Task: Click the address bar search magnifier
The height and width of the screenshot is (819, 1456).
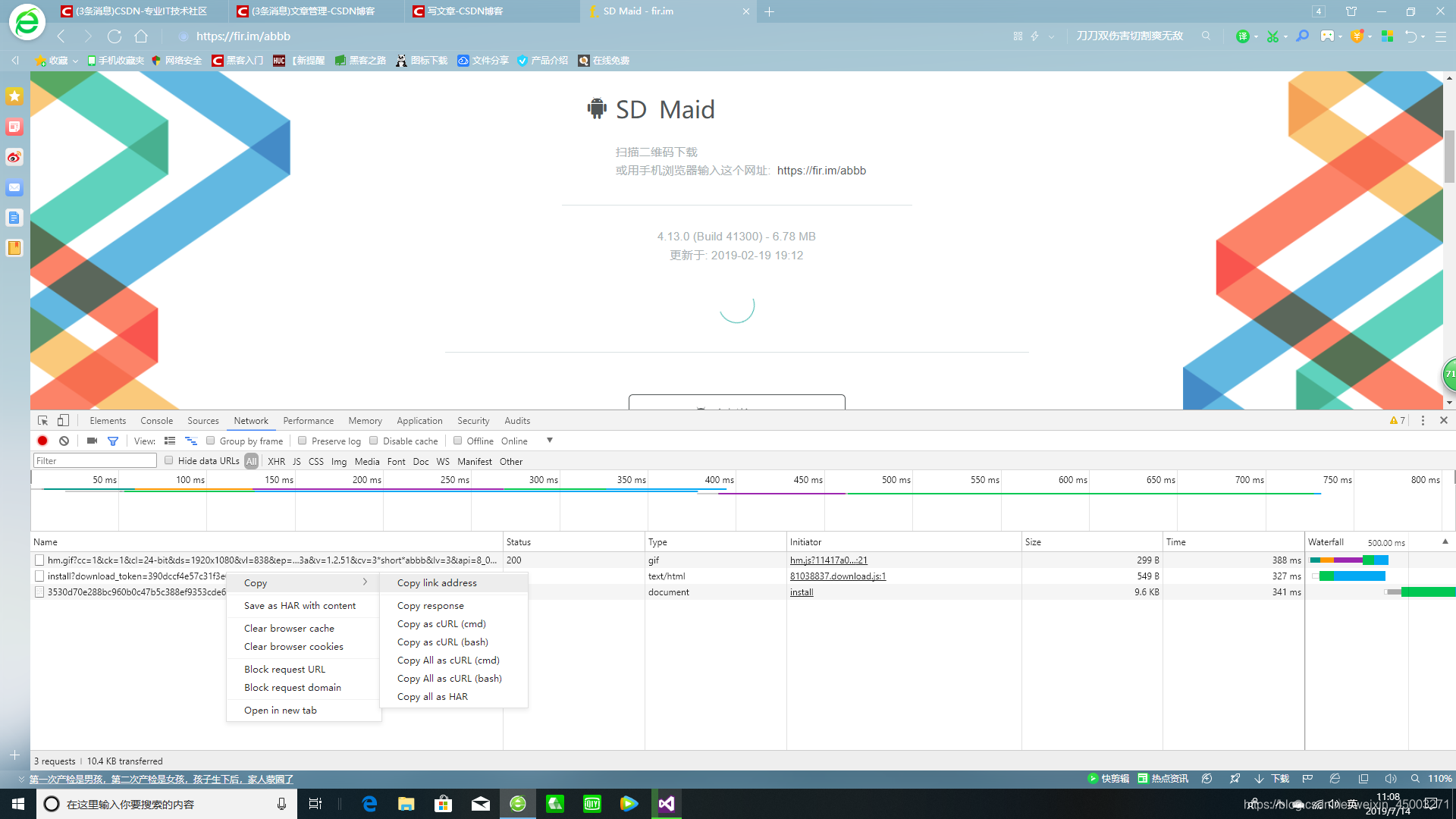Action: pyautogui.click(x=1206, y=36)
